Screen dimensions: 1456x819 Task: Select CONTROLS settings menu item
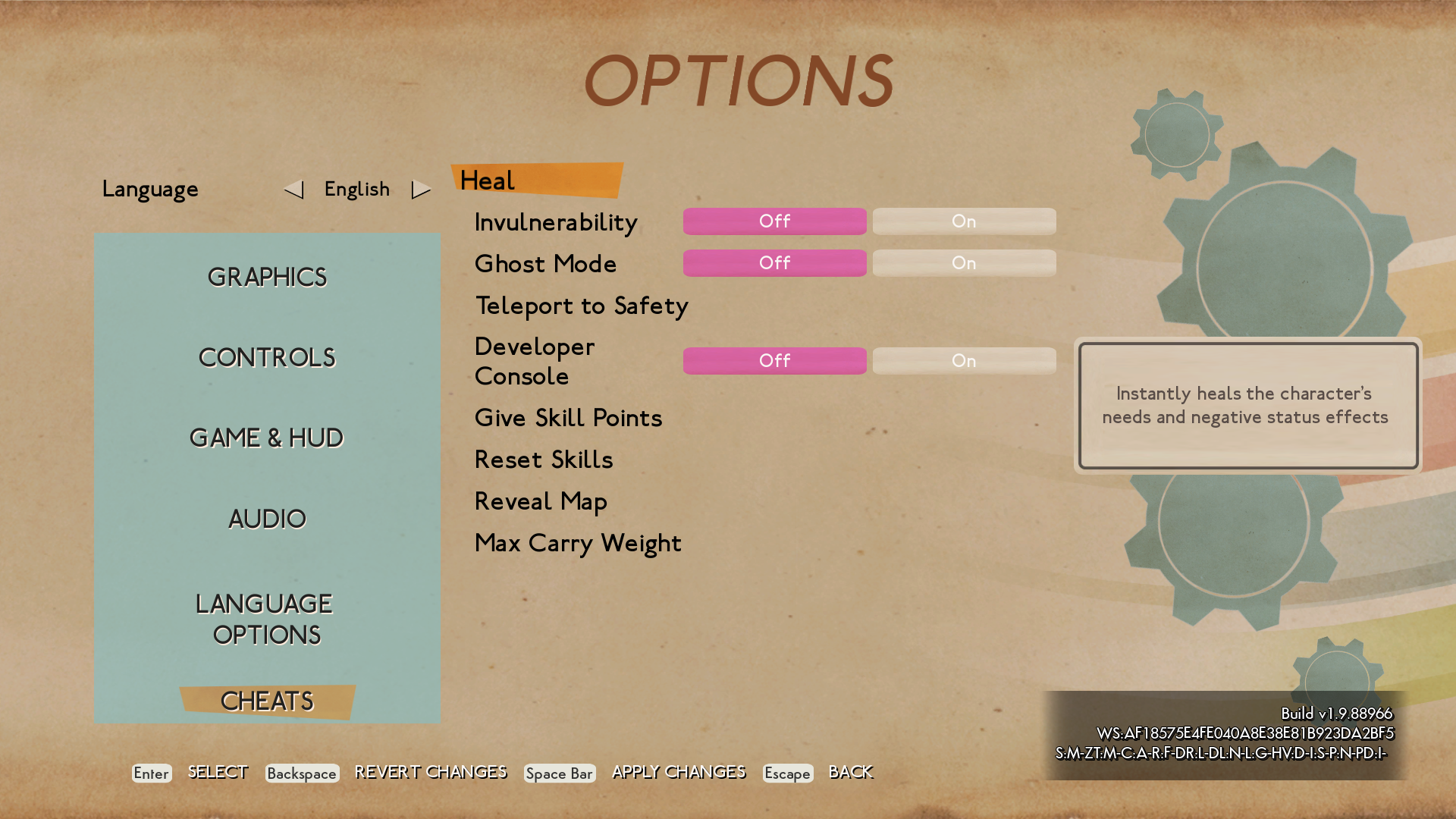click(267, 358)
